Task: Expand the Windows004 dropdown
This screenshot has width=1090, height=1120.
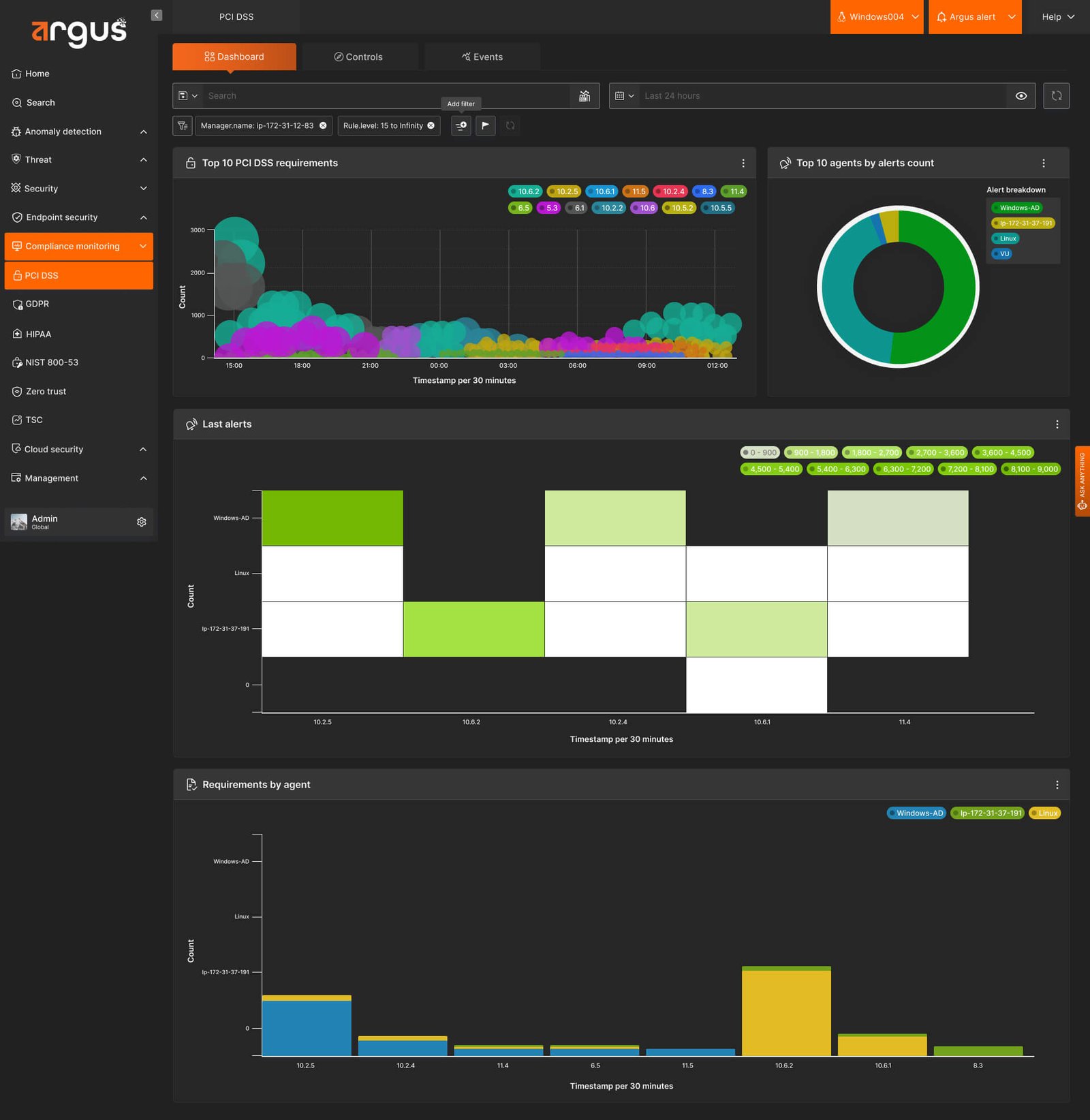Action: tap(877, 17)
